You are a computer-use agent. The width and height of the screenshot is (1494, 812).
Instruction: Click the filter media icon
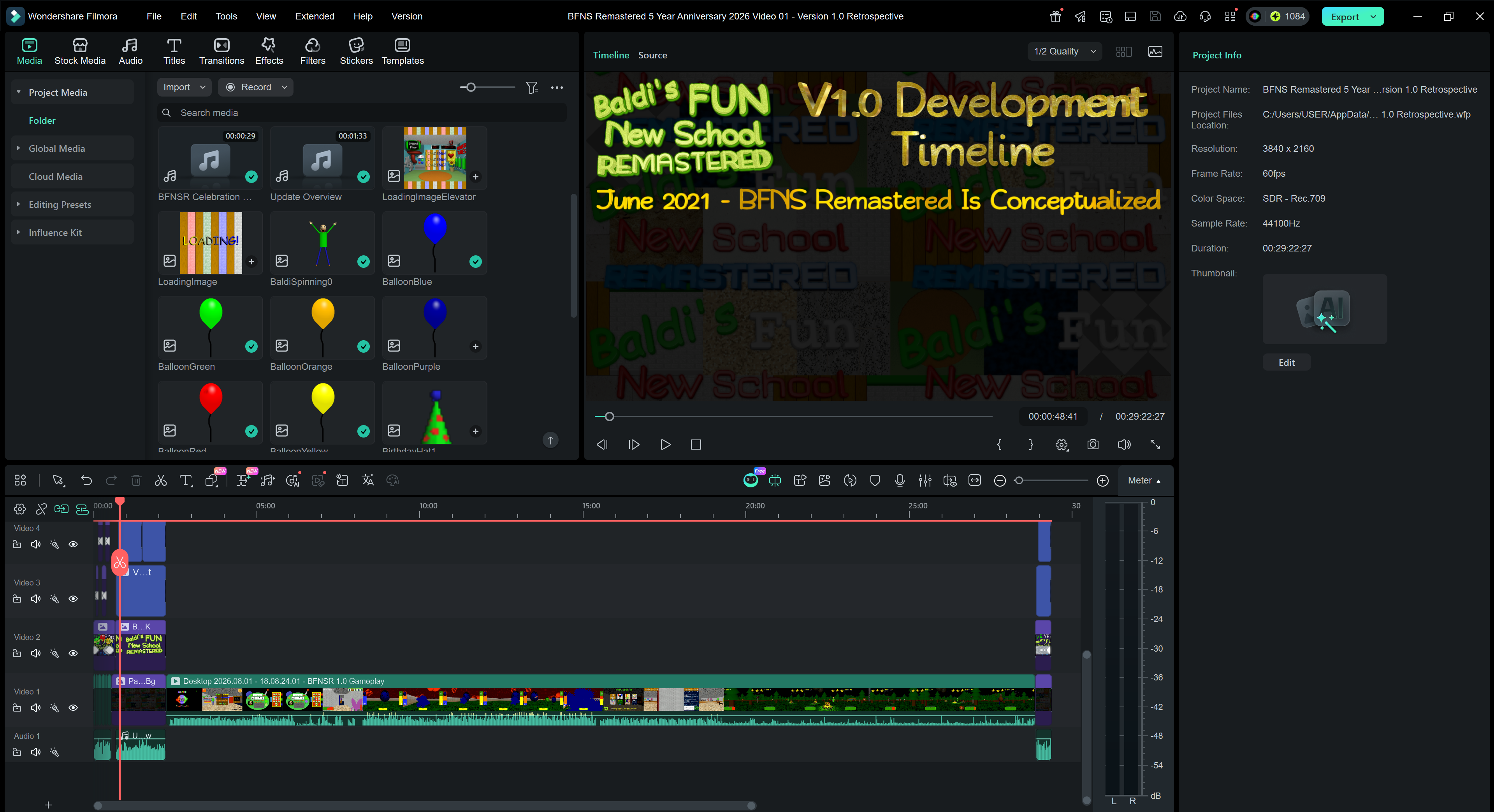[x=532, y=87]
